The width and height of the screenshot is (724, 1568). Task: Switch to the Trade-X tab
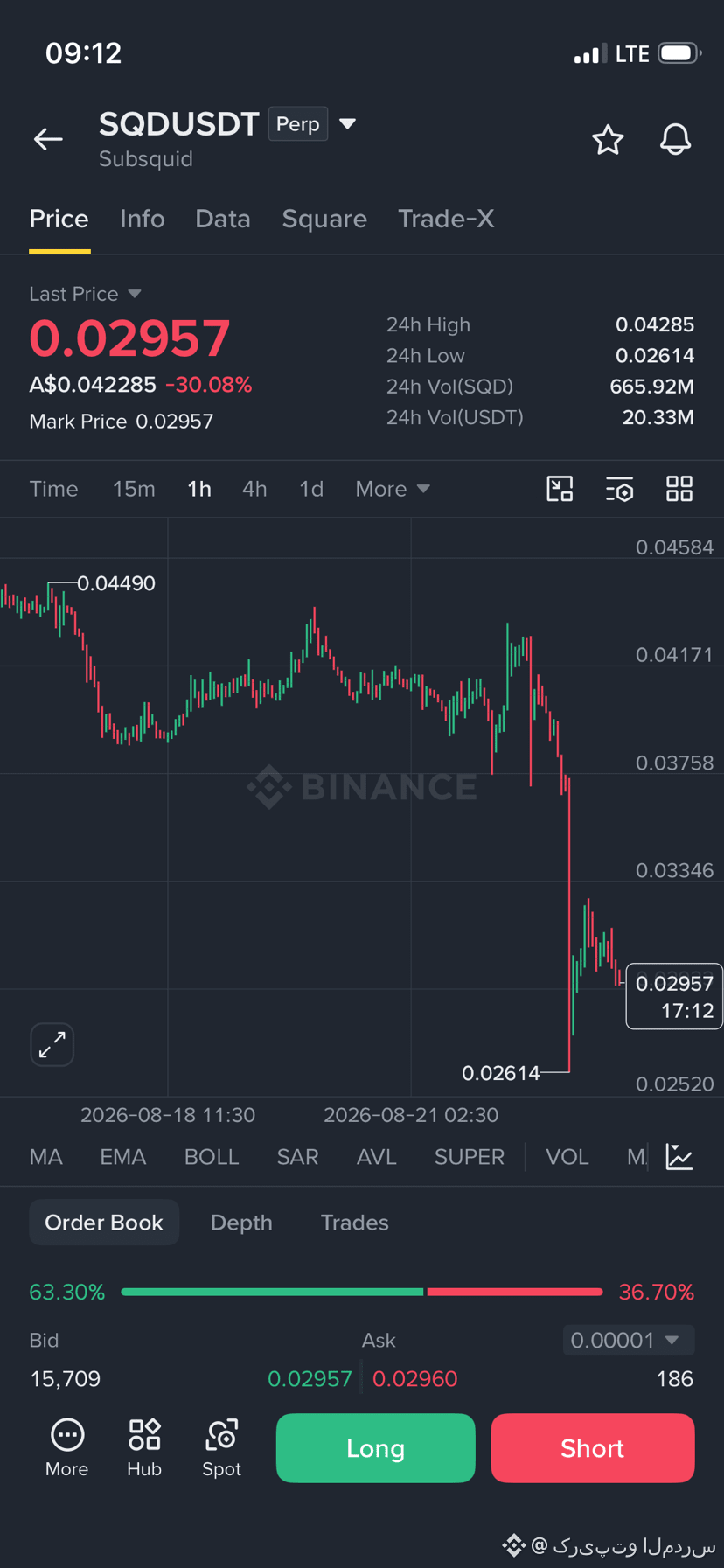[x=446, y=219]
